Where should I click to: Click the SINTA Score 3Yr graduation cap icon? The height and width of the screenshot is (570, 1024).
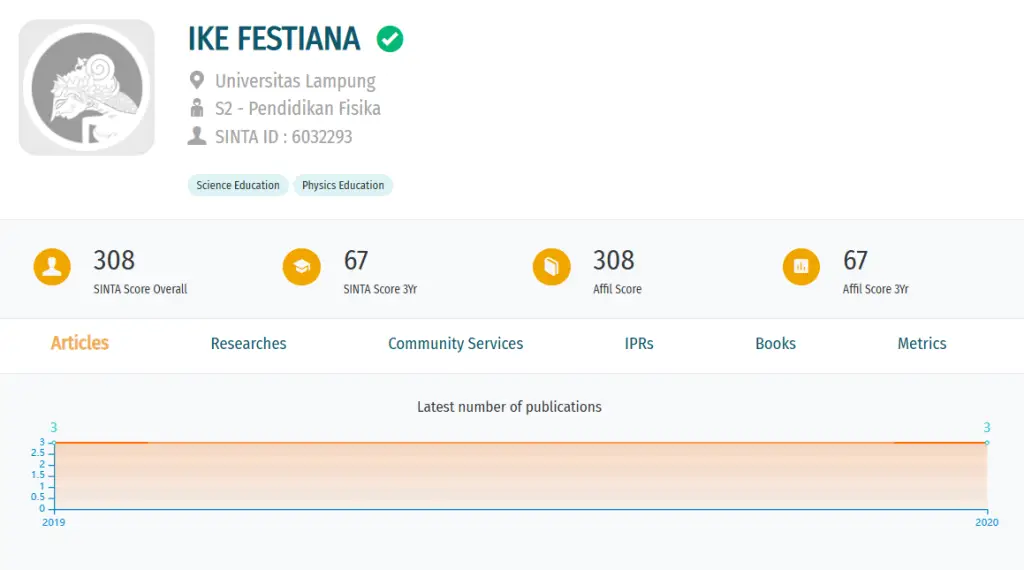(302, 266)
